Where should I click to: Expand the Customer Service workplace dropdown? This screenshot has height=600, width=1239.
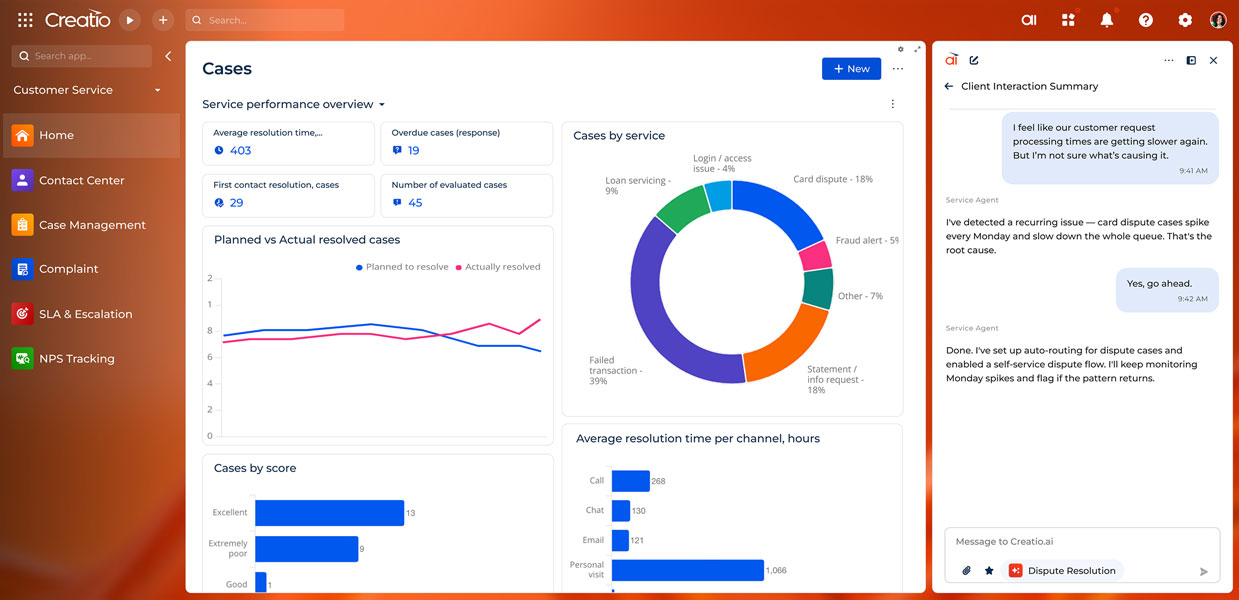157,90
